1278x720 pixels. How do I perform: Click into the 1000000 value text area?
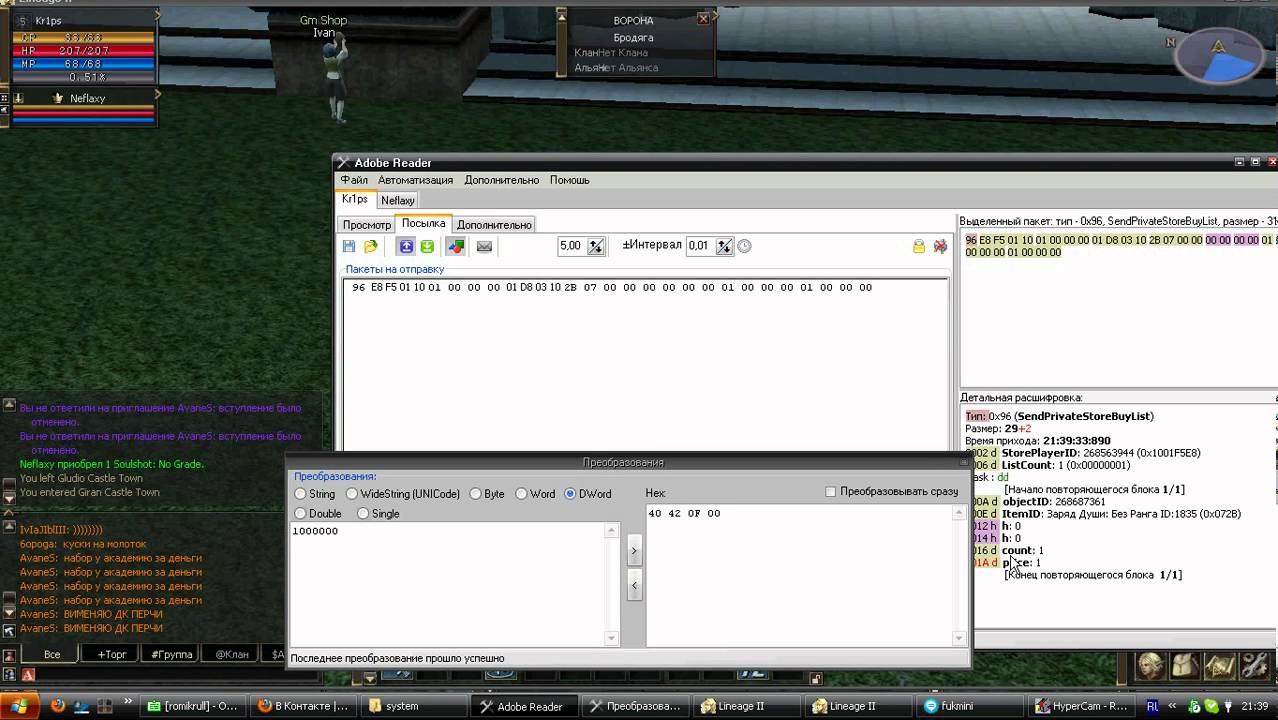pos(448,584)
